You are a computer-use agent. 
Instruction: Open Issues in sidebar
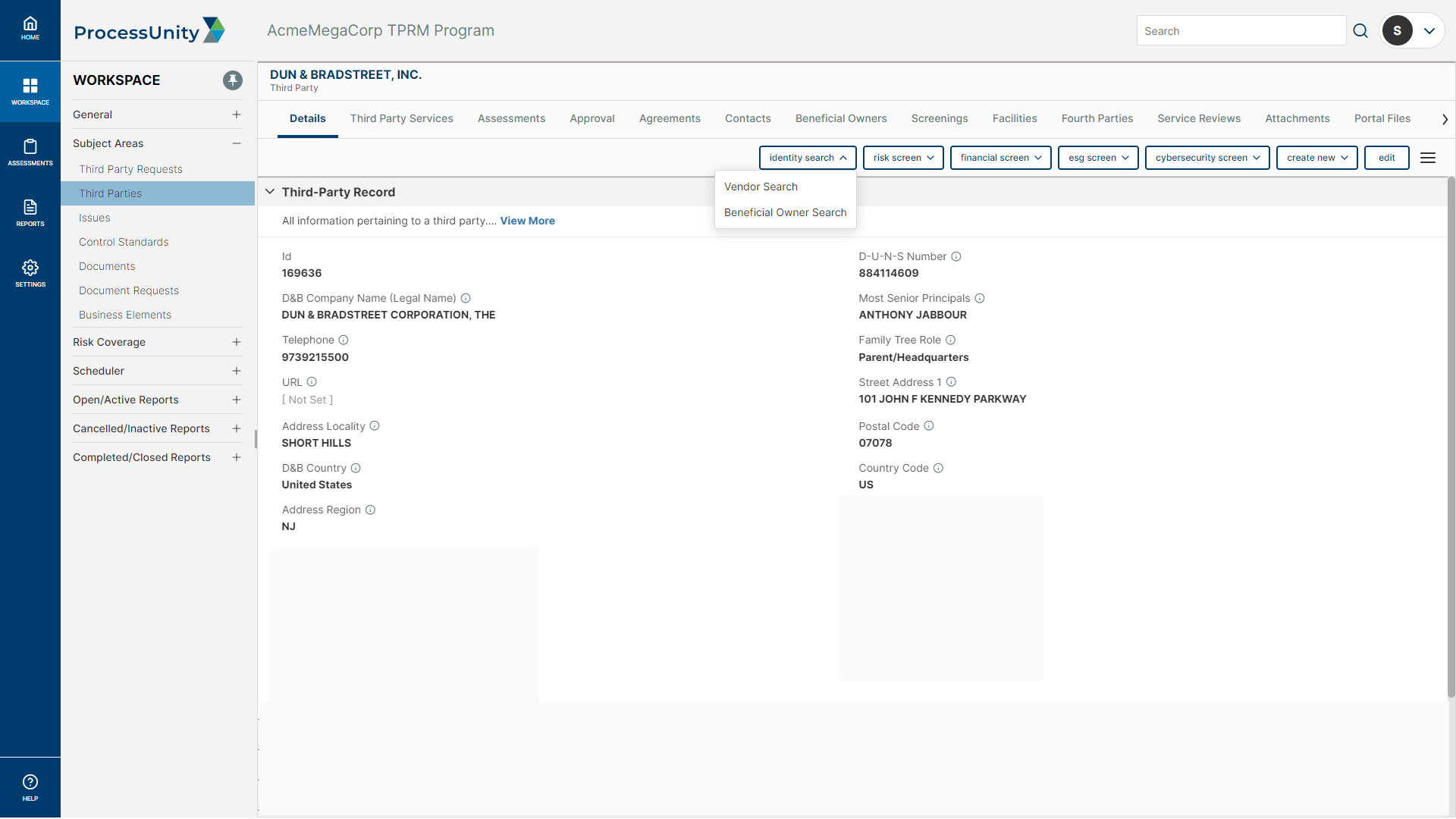tap(95, 218)
